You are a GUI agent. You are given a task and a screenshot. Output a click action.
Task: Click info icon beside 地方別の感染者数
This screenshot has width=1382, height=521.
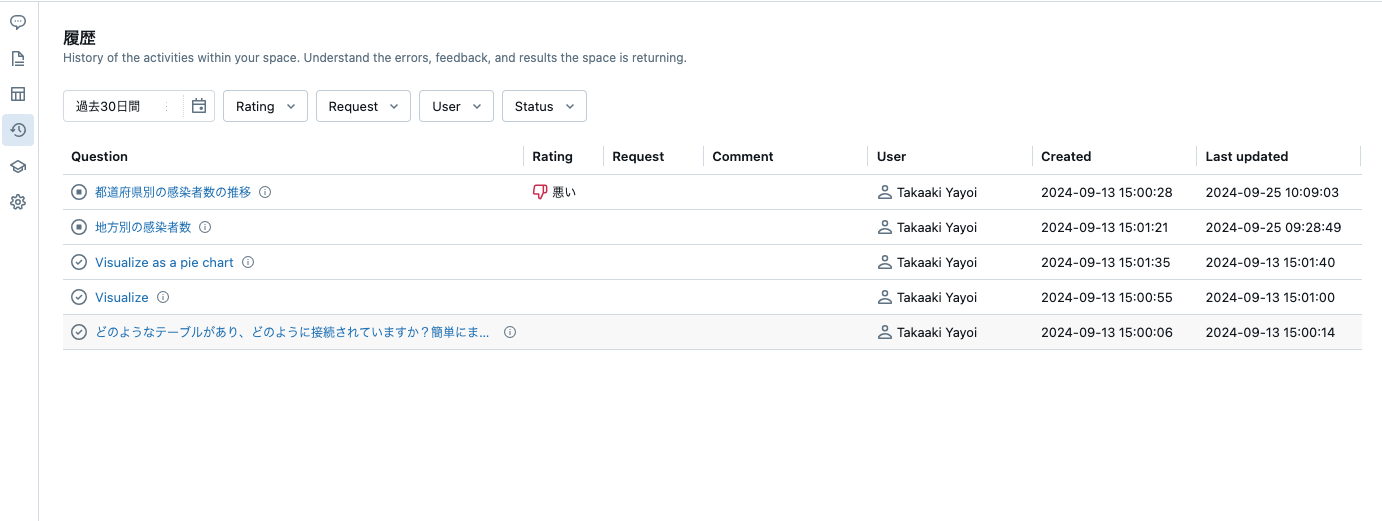click(x=205, y=227)
